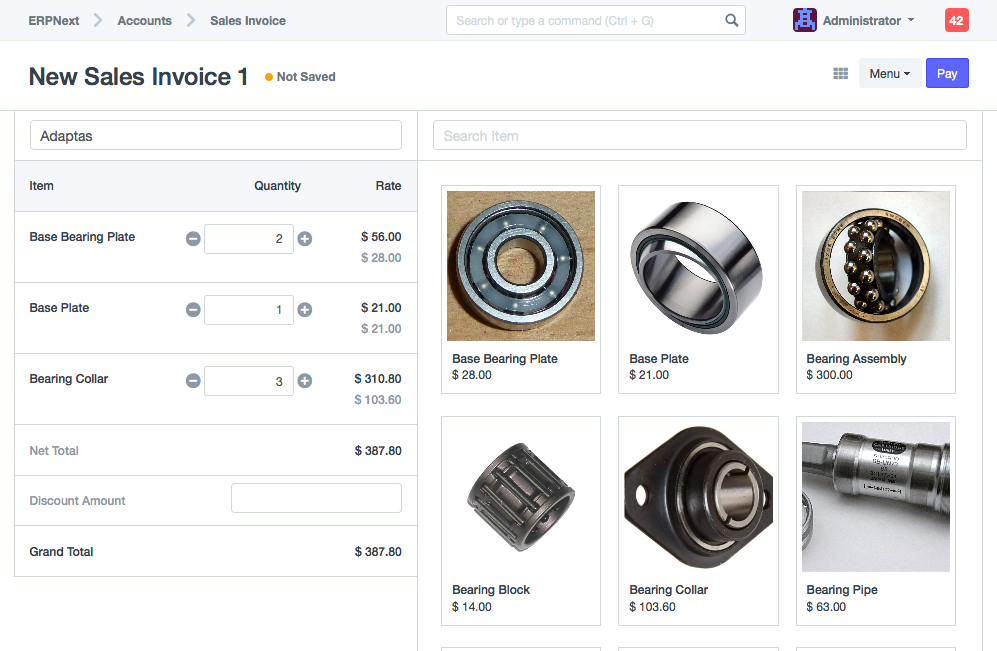Open the Administrator user dropdown

pyautogui.click(x=855, y=20)
